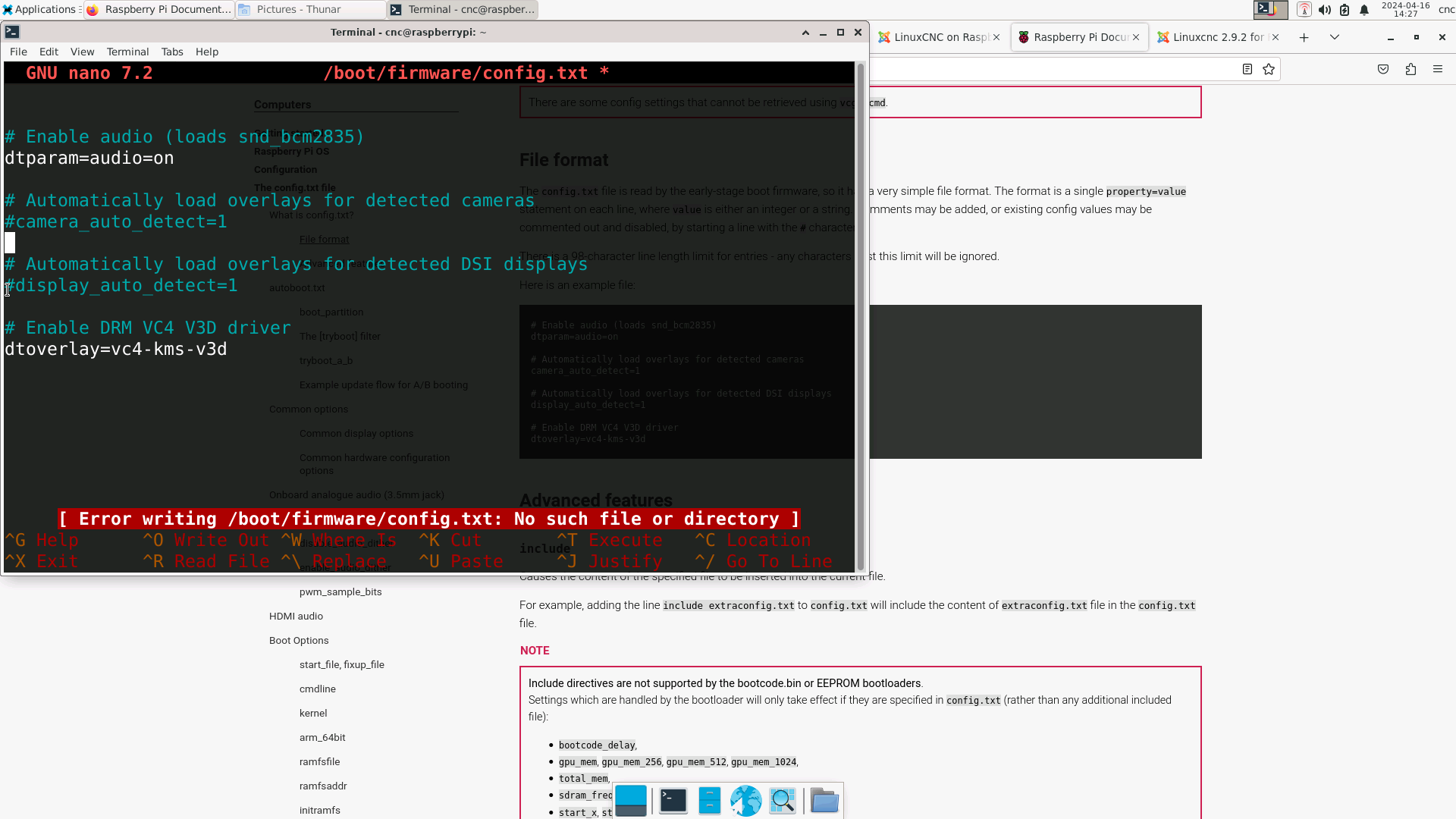Open the Pocket save icon in Firefox toolbar

click(1383, 69)
